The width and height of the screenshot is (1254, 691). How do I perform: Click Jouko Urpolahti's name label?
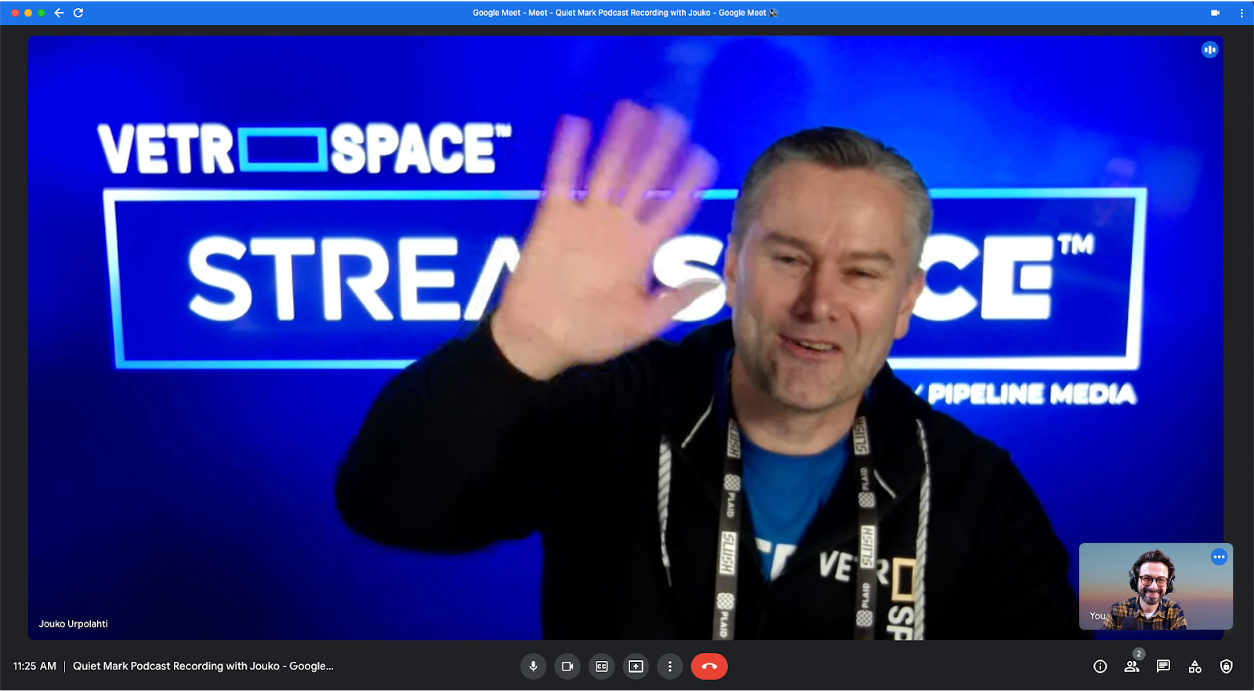73,624
